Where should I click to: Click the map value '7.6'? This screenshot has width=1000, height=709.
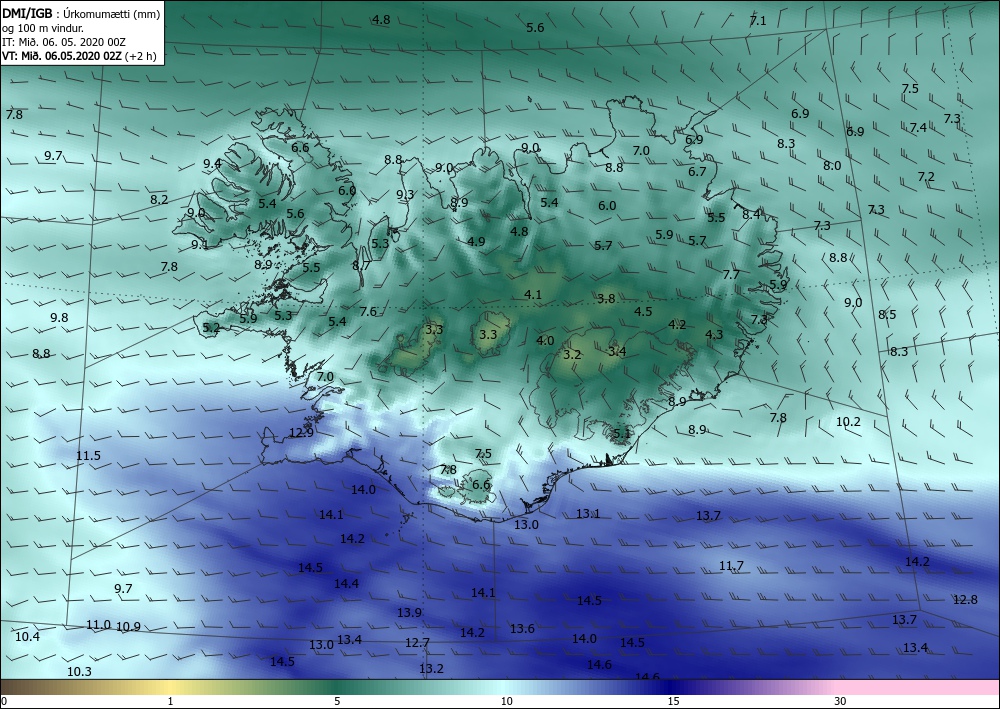368,311
